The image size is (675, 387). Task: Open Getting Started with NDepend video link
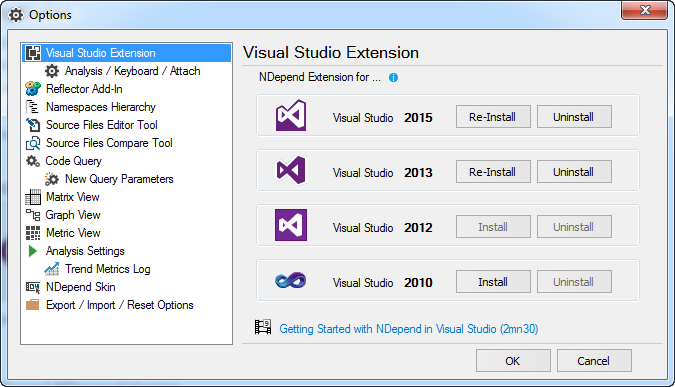(409, 329)
